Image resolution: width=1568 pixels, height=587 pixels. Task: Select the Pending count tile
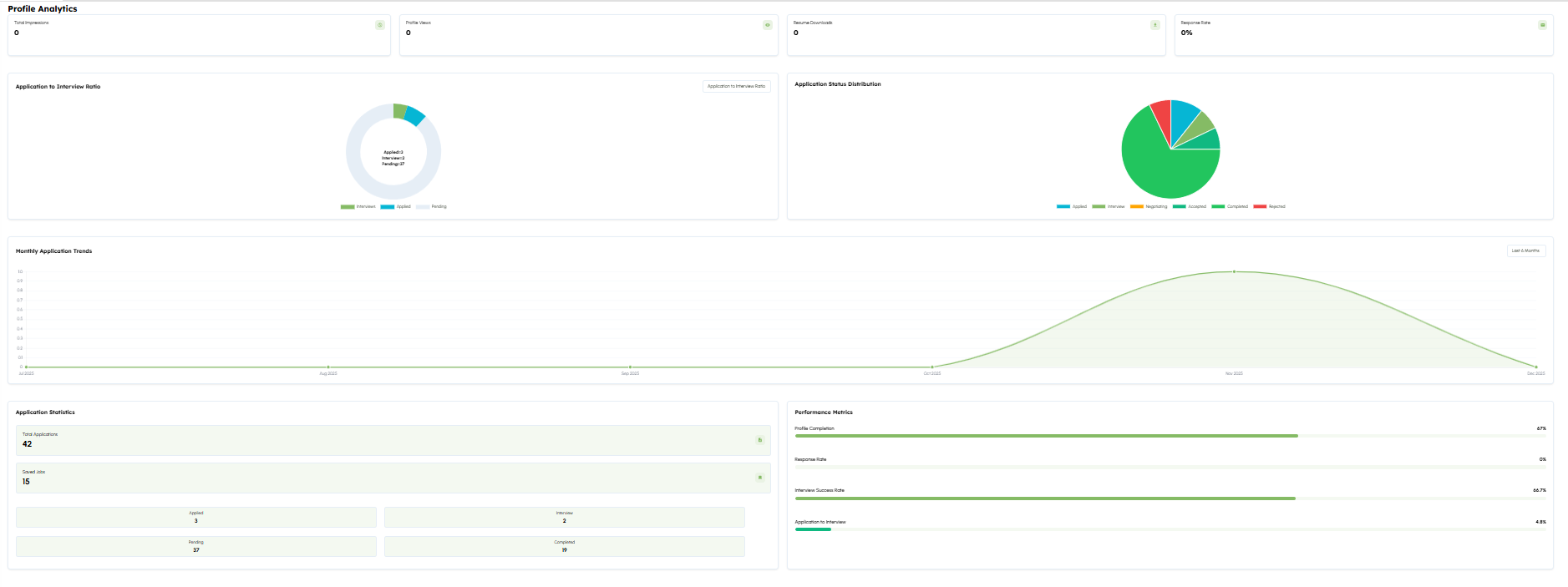(196, 546)
